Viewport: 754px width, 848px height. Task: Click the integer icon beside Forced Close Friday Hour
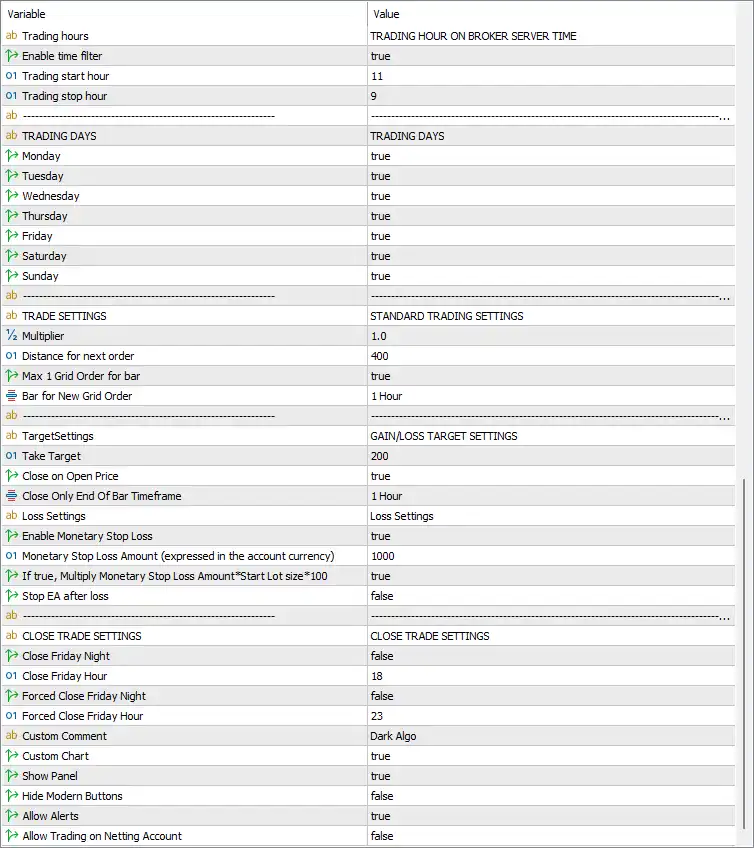coord(11,716)
